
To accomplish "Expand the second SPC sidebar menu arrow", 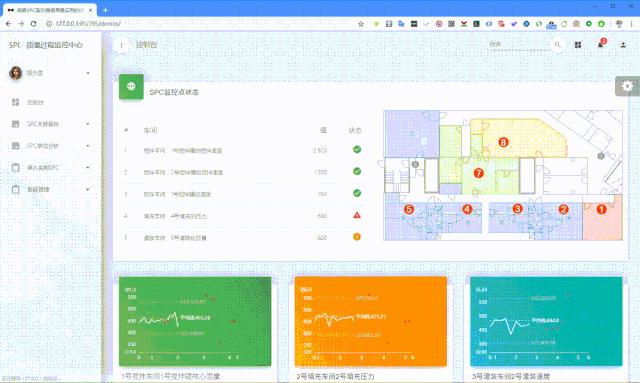I will click(x=88, y=146).
